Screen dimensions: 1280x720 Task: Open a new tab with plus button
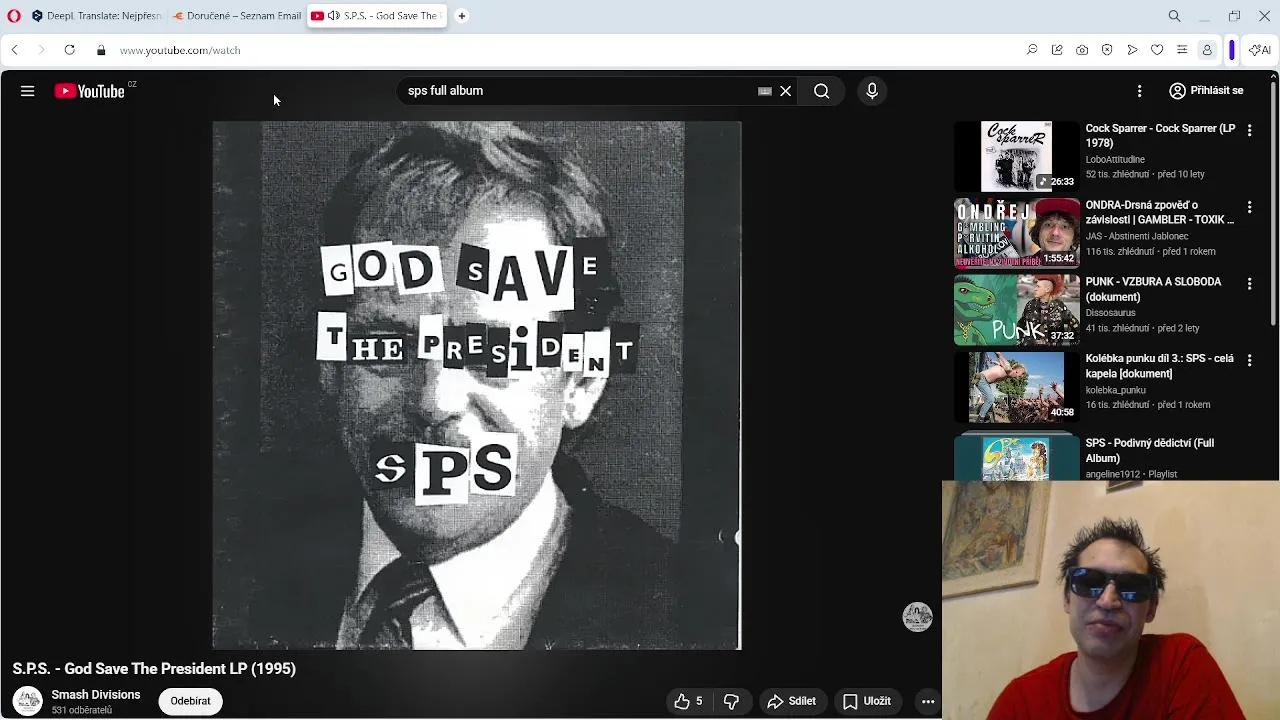coord(461,16)
